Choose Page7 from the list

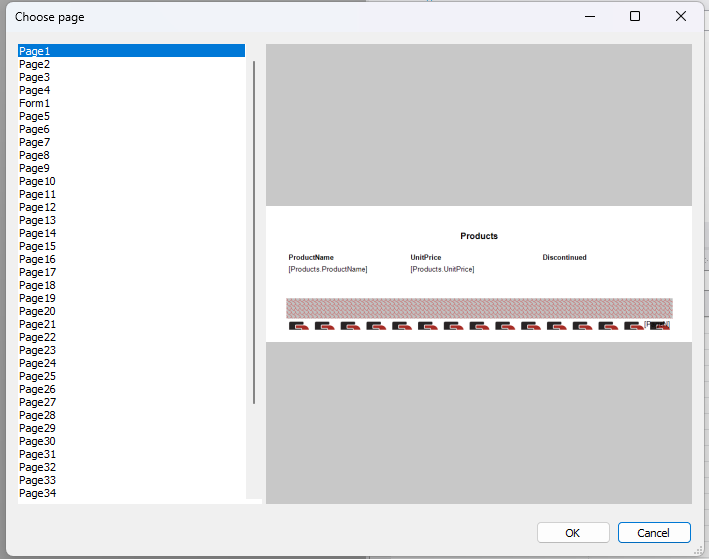pyautogui.click(x=35, y=142)
